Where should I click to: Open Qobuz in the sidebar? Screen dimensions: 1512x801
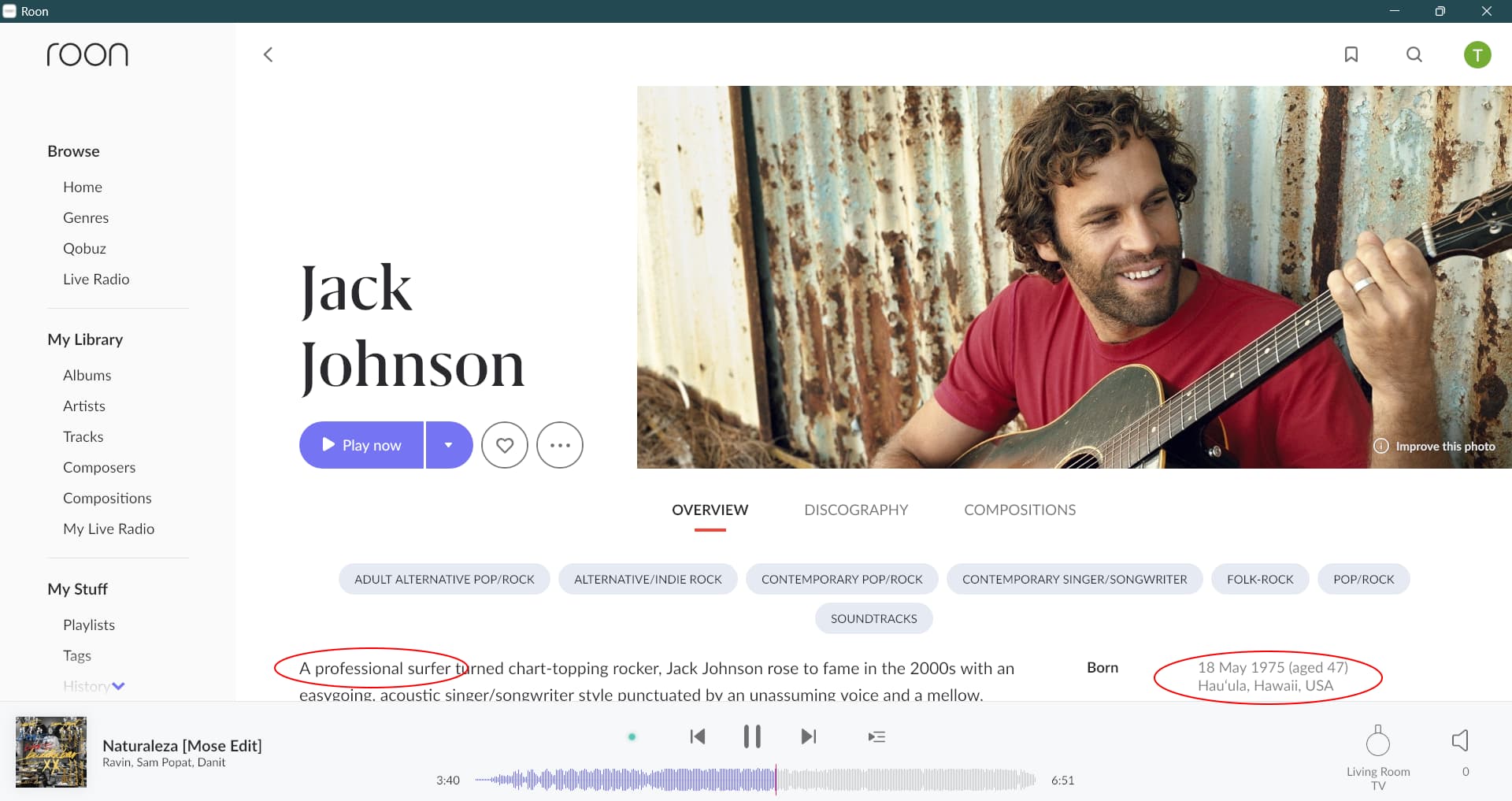tap(84, 248)
